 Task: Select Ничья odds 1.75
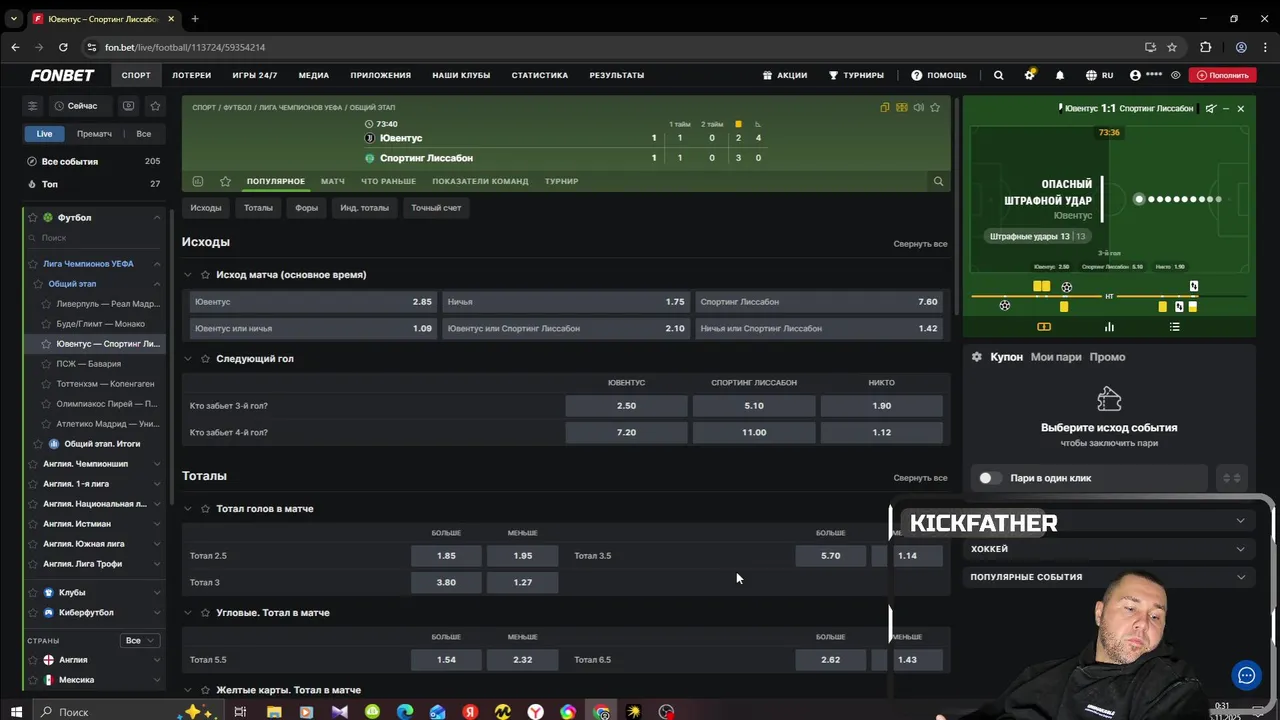click(566, 302)
